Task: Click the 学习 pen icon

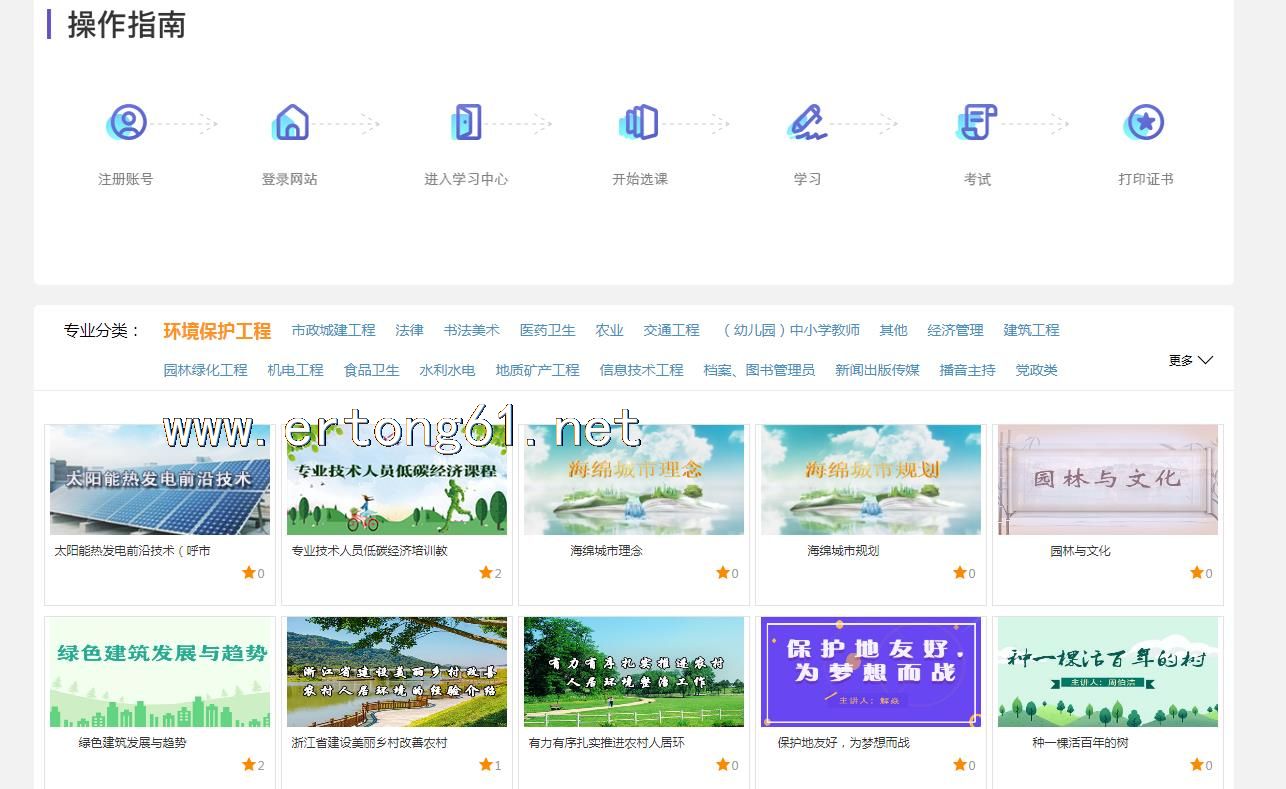Action: point(807,123)
